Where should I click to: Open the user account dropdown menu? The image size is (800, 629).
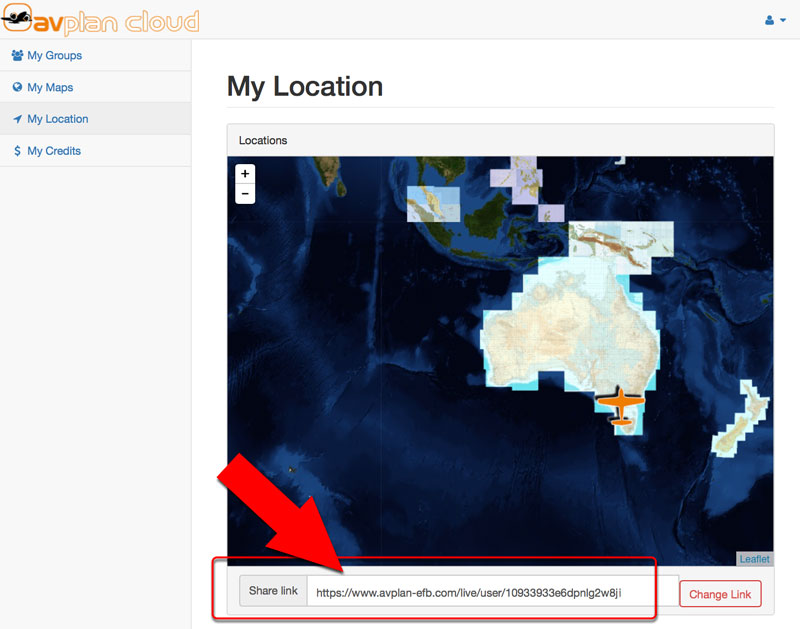point(775,20)
